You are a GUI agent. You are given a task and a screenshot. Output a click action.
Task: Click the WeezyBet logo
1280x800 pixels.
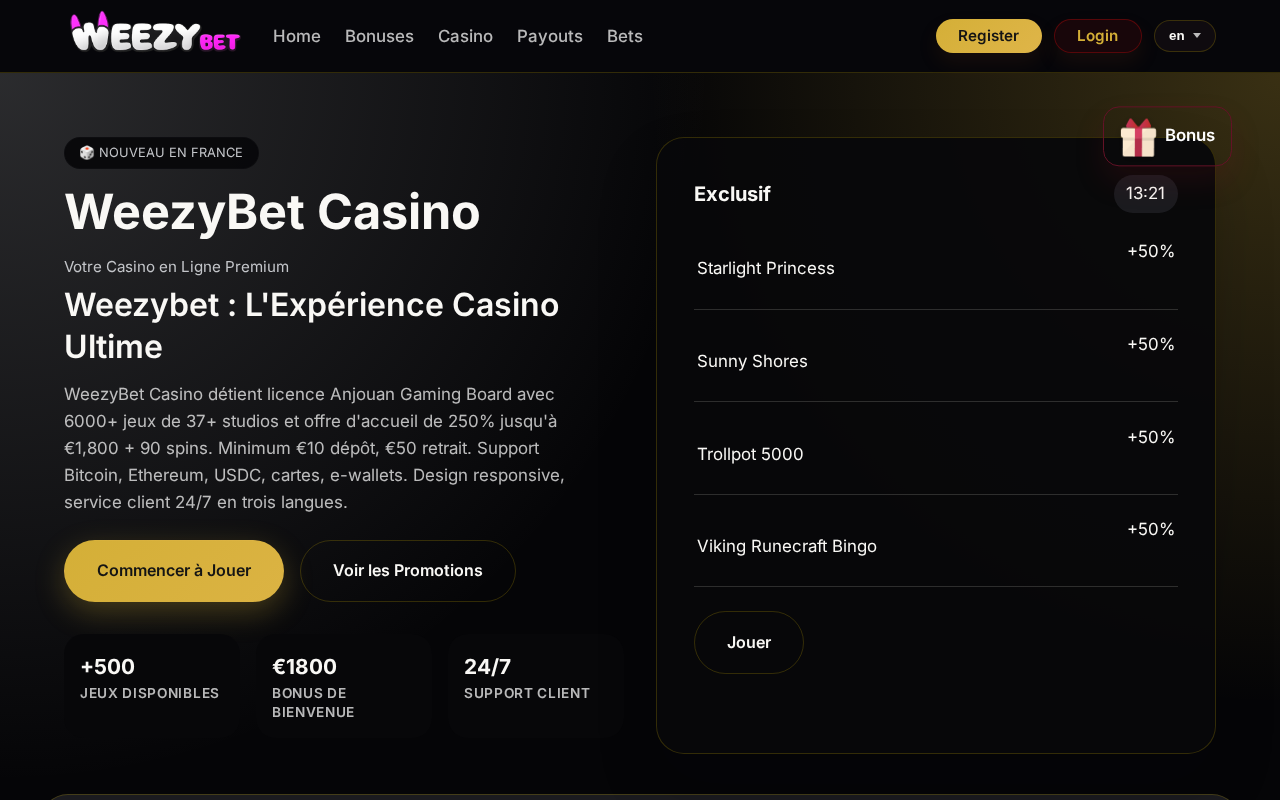click(x=155, y=33)
